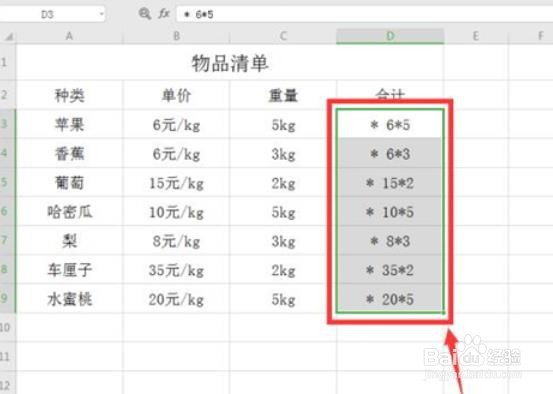Click the cell 哈密瓜
Image resolution: width=553 pixels, height=394 pixels.
coord(69,212)
